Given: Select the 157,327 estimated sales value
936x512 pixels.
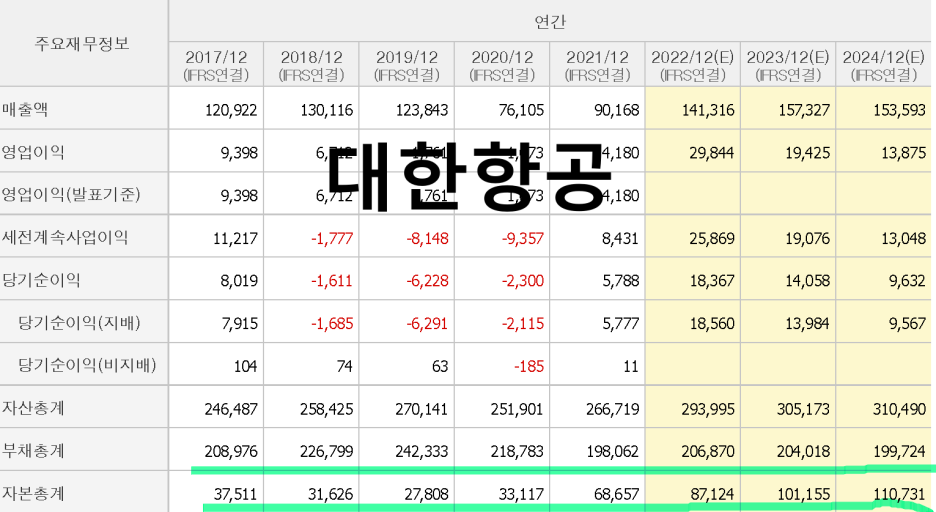Looking at the screenshot, I should 804,110.
